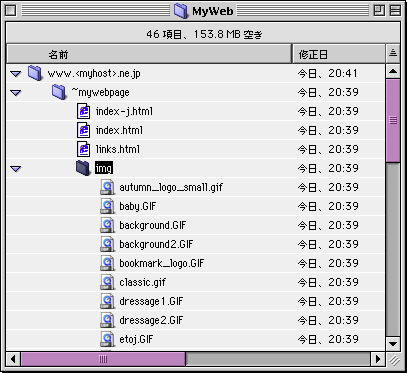The width and height of the screenshot is (407, 373).
Task: Select the file name baby.GIF
Action: coord(138,206)
